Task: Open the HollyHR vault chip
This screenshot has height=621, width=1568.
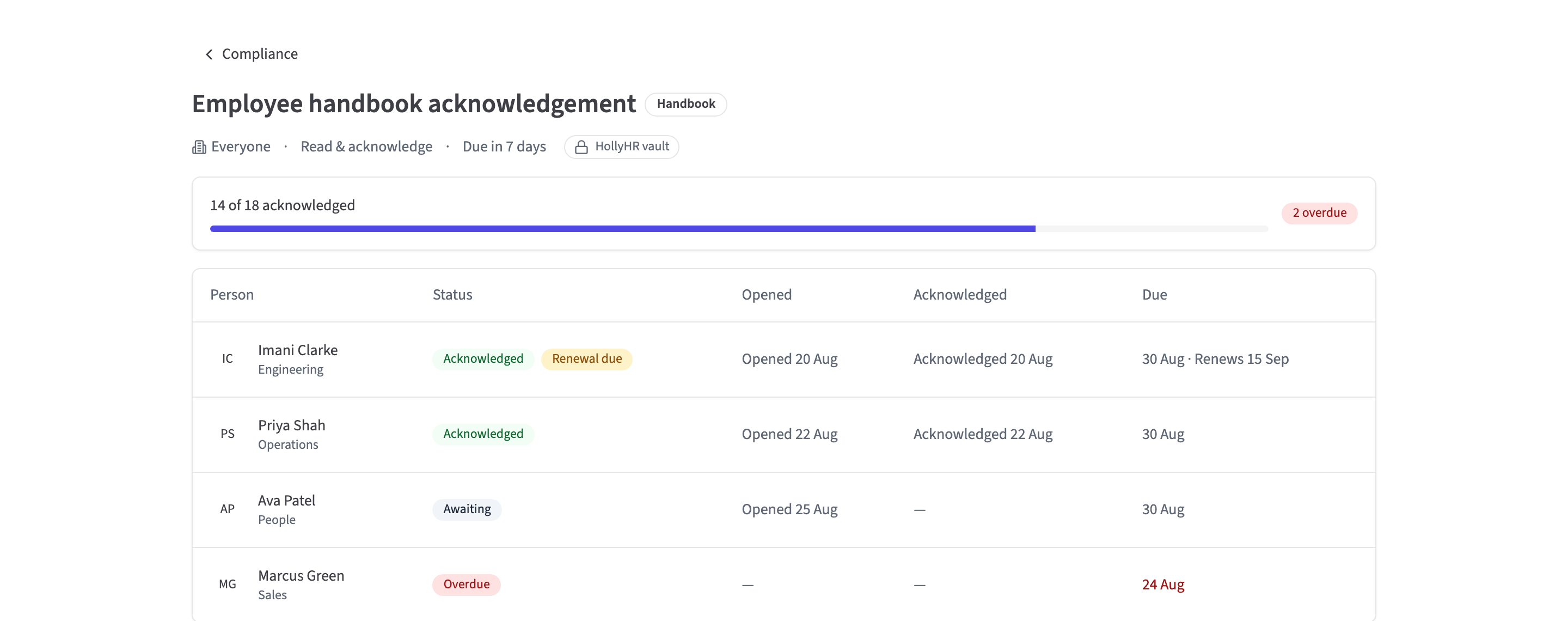Action: coord(621,147)
